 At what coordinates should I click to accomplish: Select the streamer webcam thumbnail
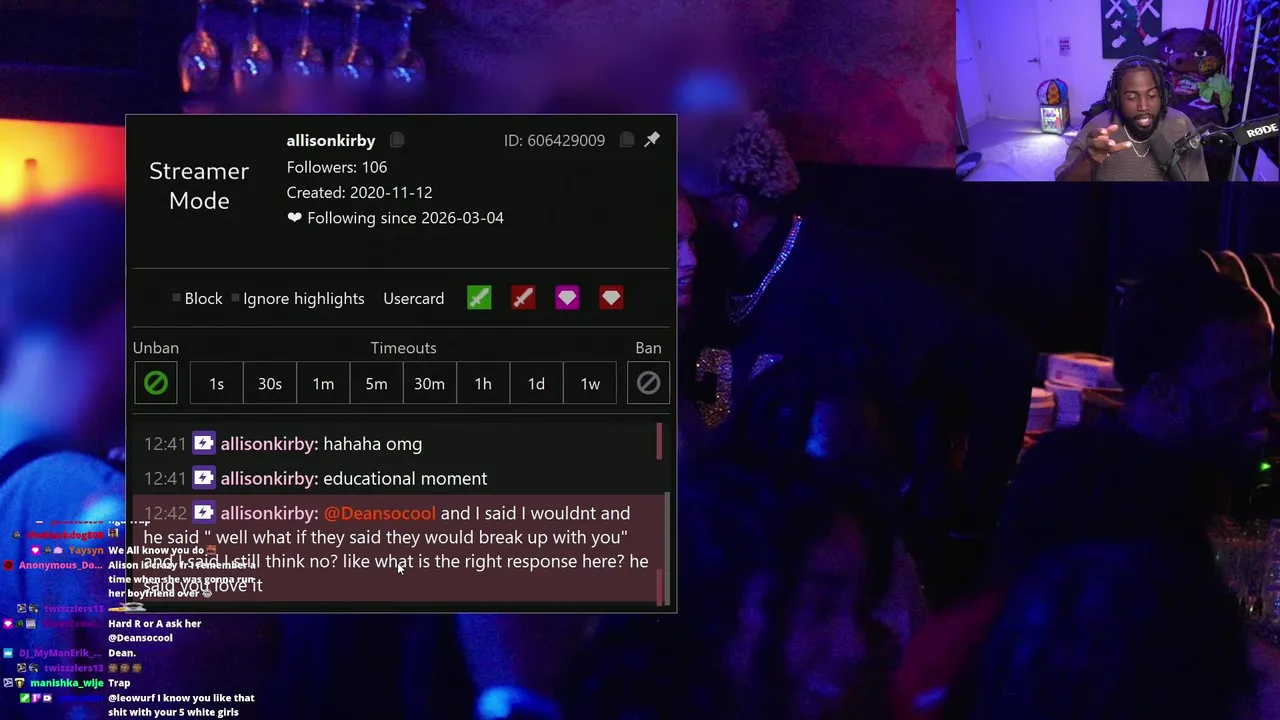click(1117, 90)
